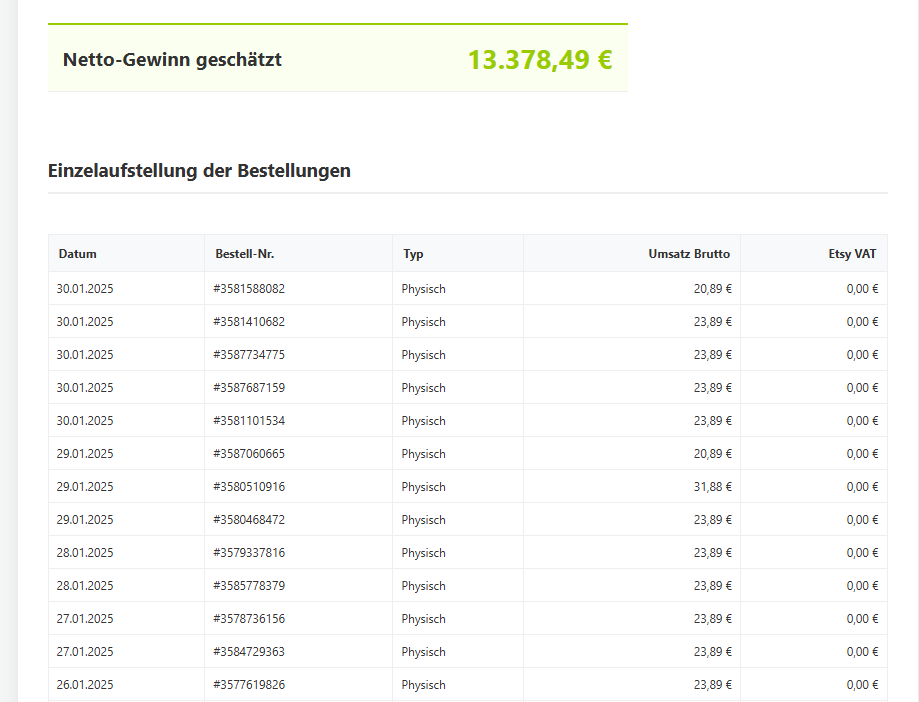Open order #3587734775 details
The image size is (919, 702).
click(250, 354)
